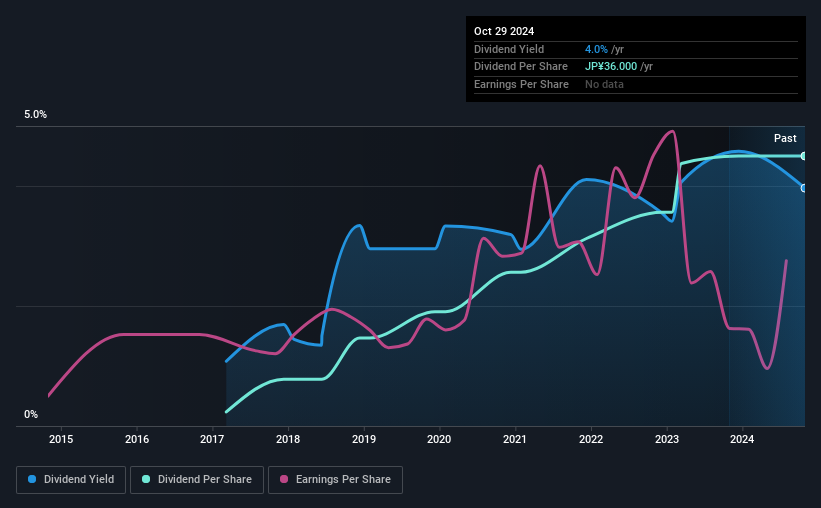Viewport: 821px width, 508px height.
Task: Click the 2021 x-axis label
Action: click(515, 439)
